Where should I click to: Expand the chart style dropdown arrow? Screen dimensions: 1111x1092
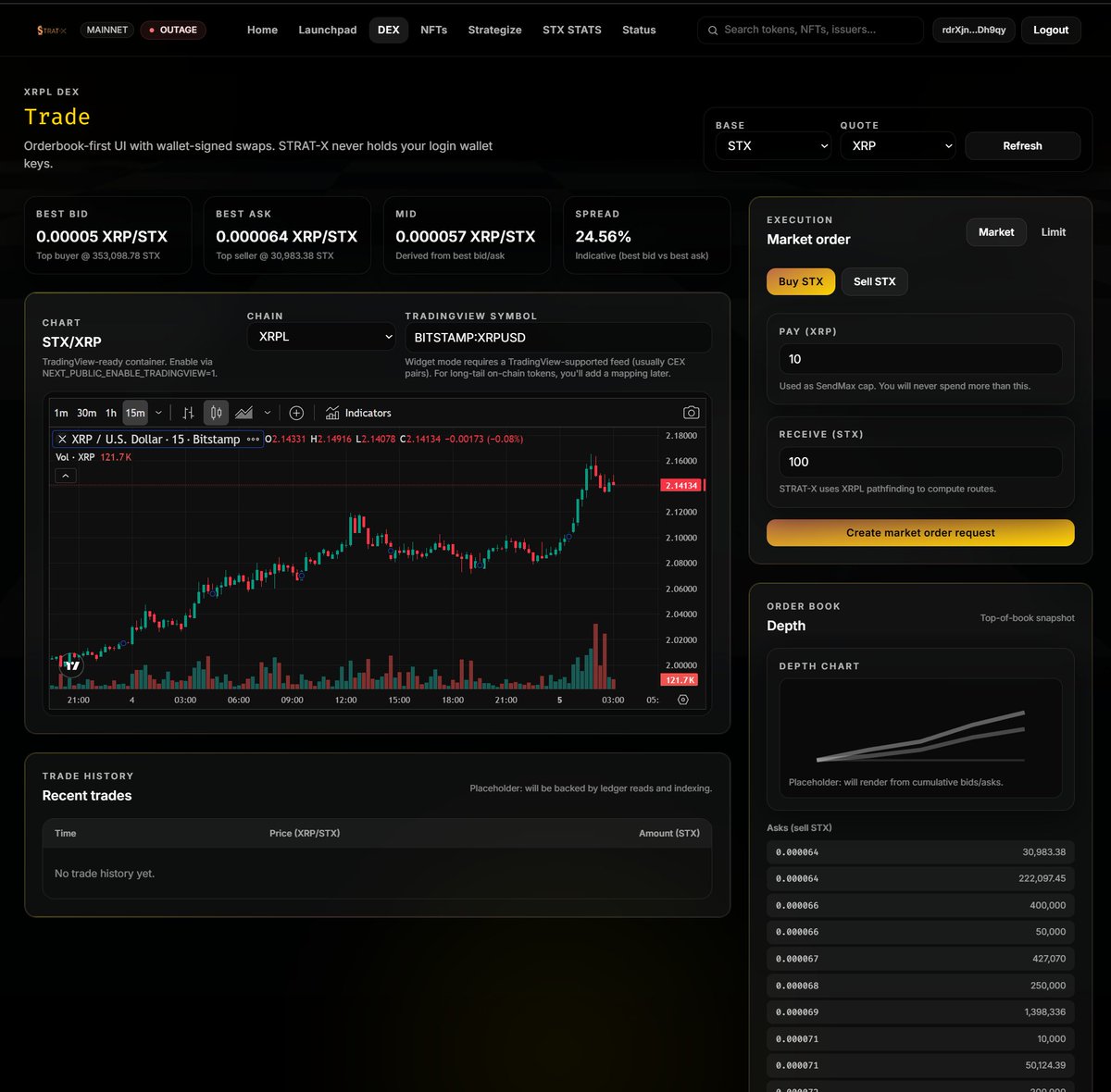pyautogui.click(x=268, y=413)
